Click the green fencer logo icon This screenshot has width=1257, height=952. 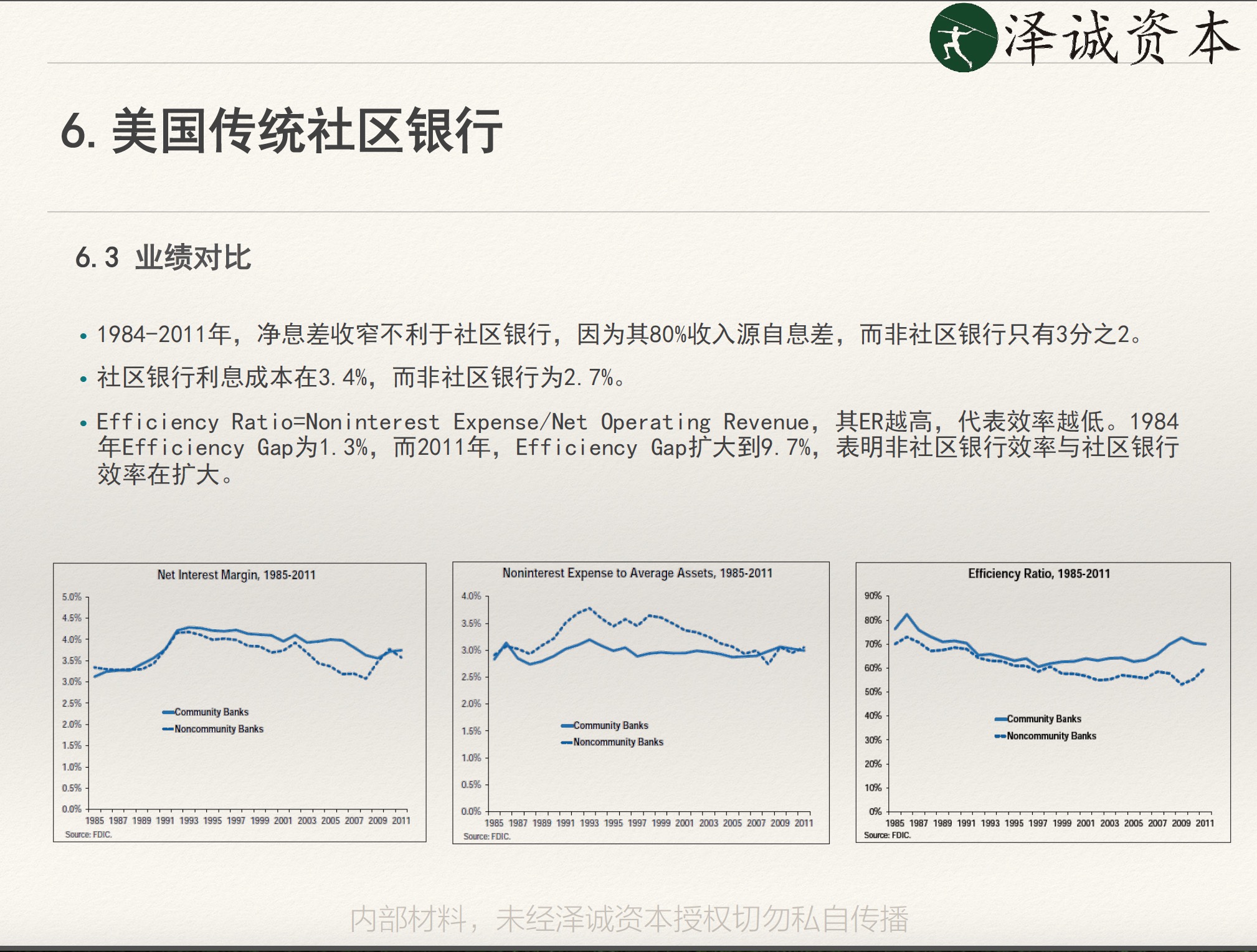963,37
